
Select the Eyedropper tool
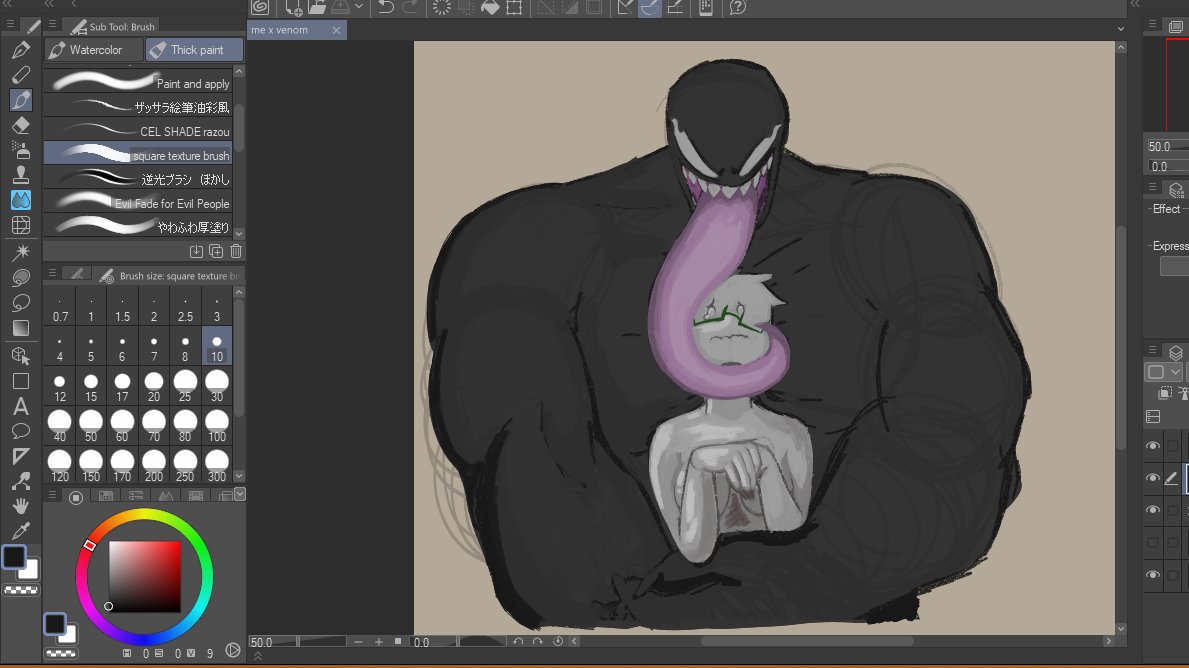[x=20, y=531]
